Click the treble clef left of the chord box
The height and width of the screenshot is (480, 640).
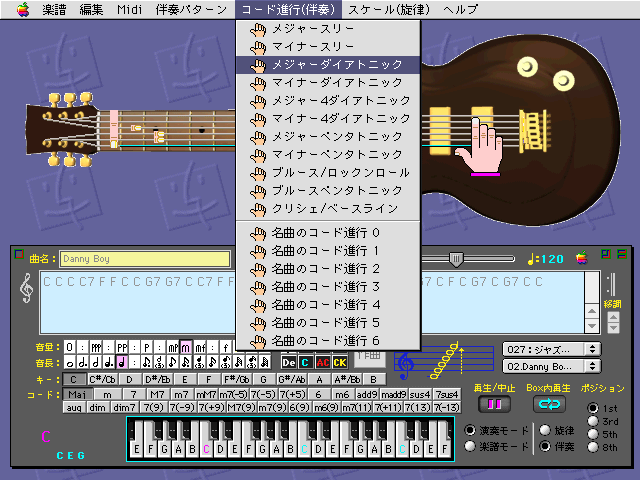click(x=27, y=288)
